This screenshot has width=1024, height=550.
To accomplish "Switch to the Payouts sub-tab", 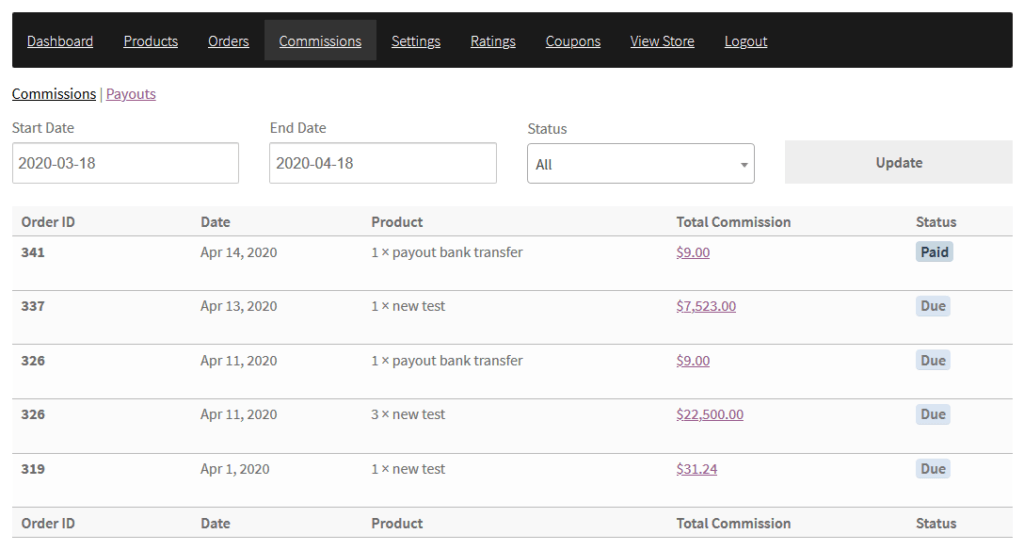I will coord(131,94).
